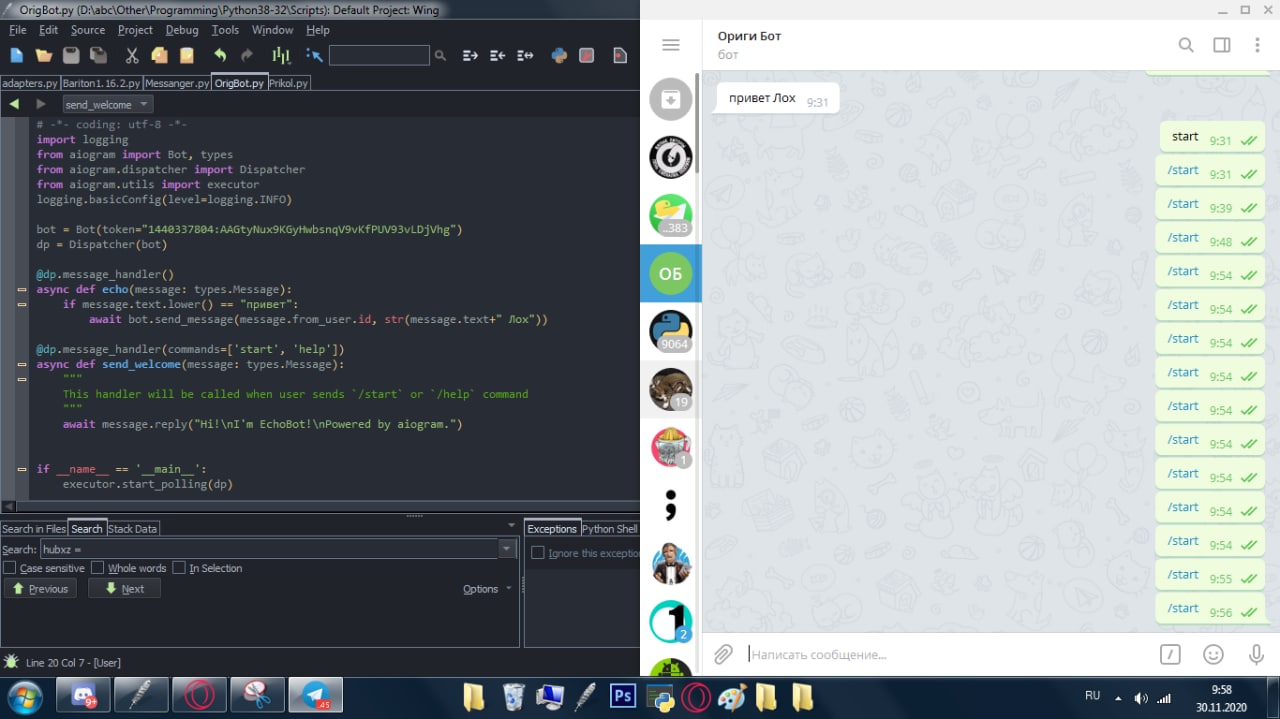Record a voice message with microphone icon

(x=1256, y=655)
